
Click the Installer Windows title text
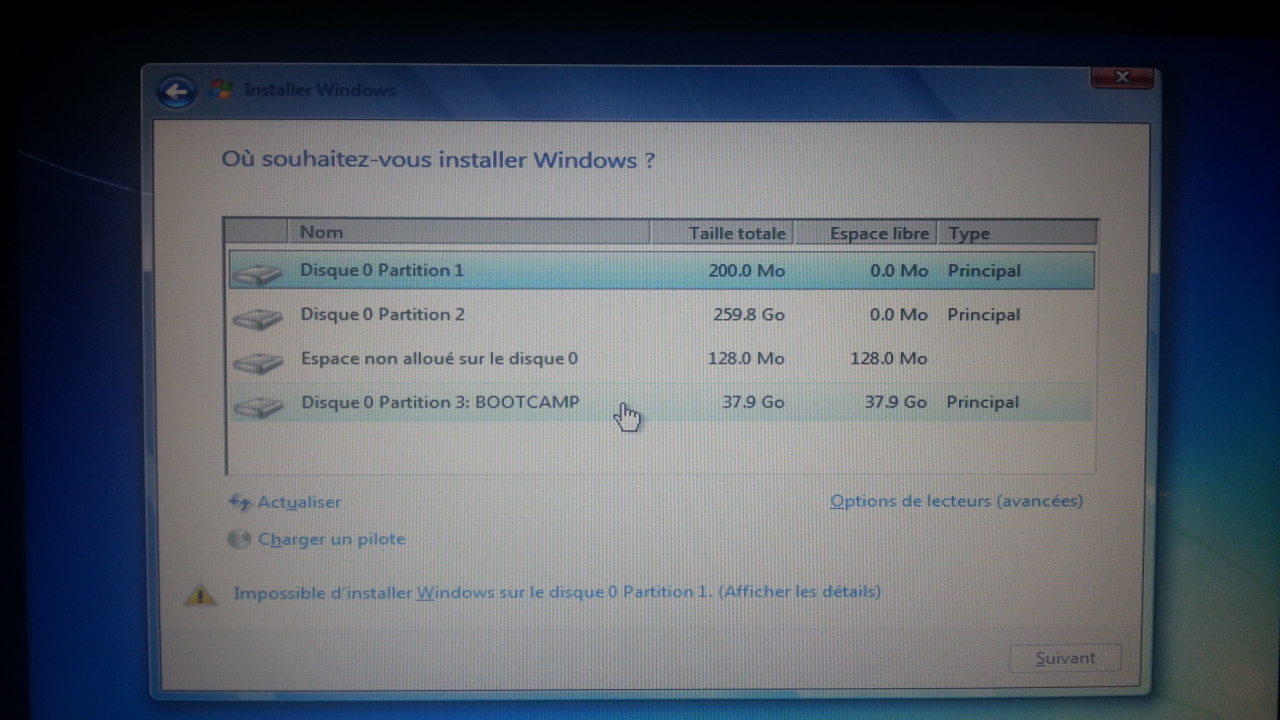(320, 90)
